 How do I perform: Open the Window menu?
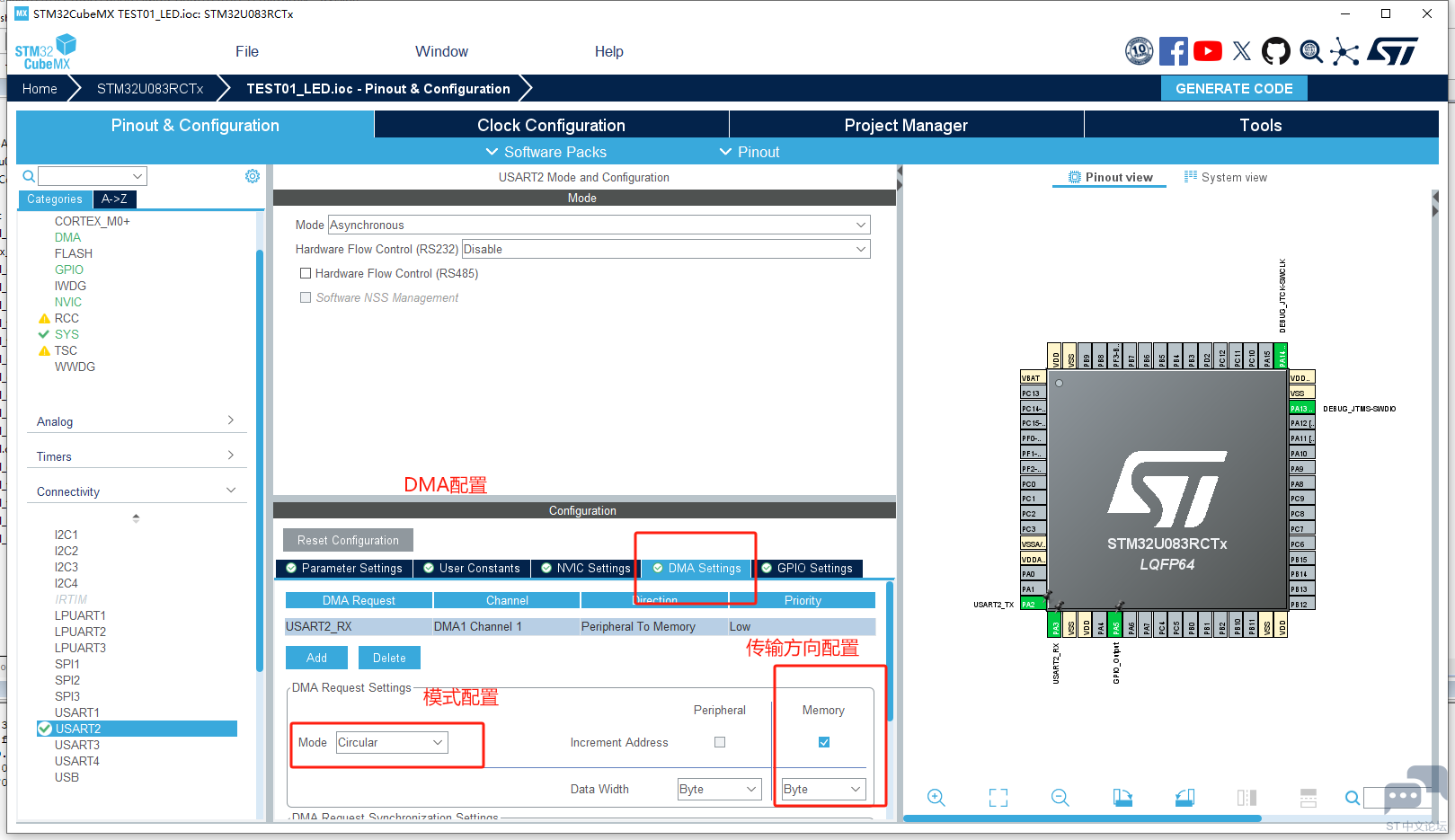[441, 51]
